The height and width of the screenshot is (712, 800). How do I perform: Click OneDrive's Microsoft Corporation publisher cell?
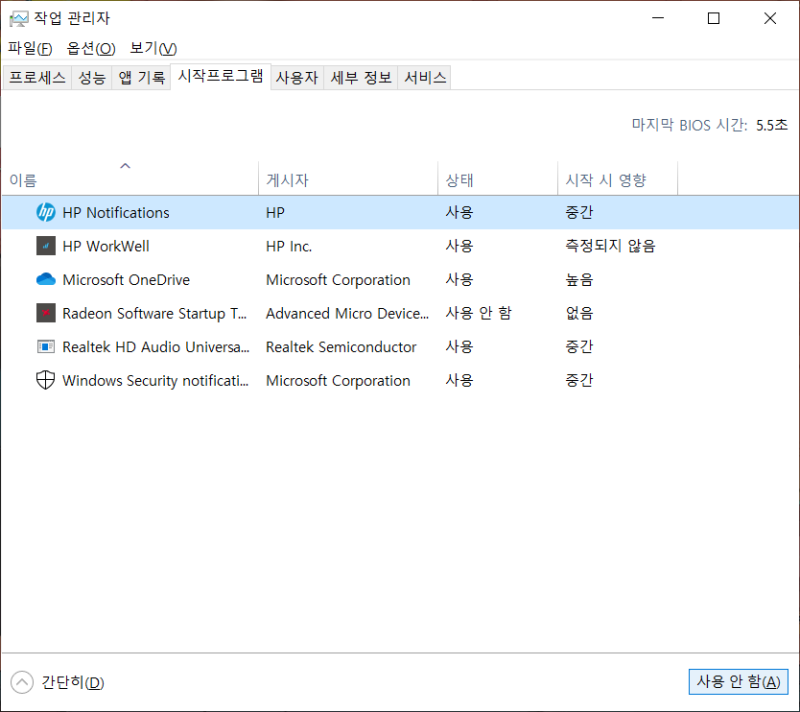click(338, 280)
